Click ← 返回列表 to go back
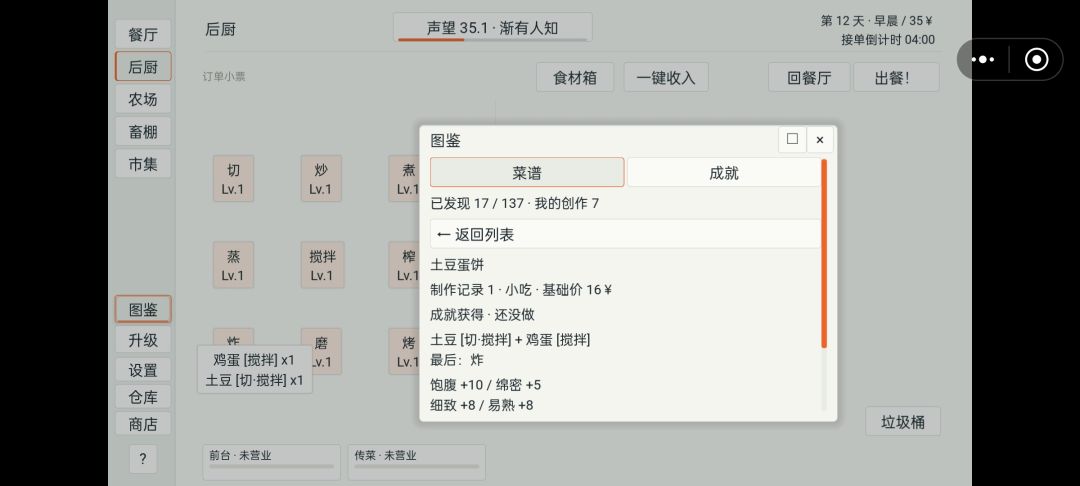The width and height of the screenshot is (1080, 486). pos(625,234)
